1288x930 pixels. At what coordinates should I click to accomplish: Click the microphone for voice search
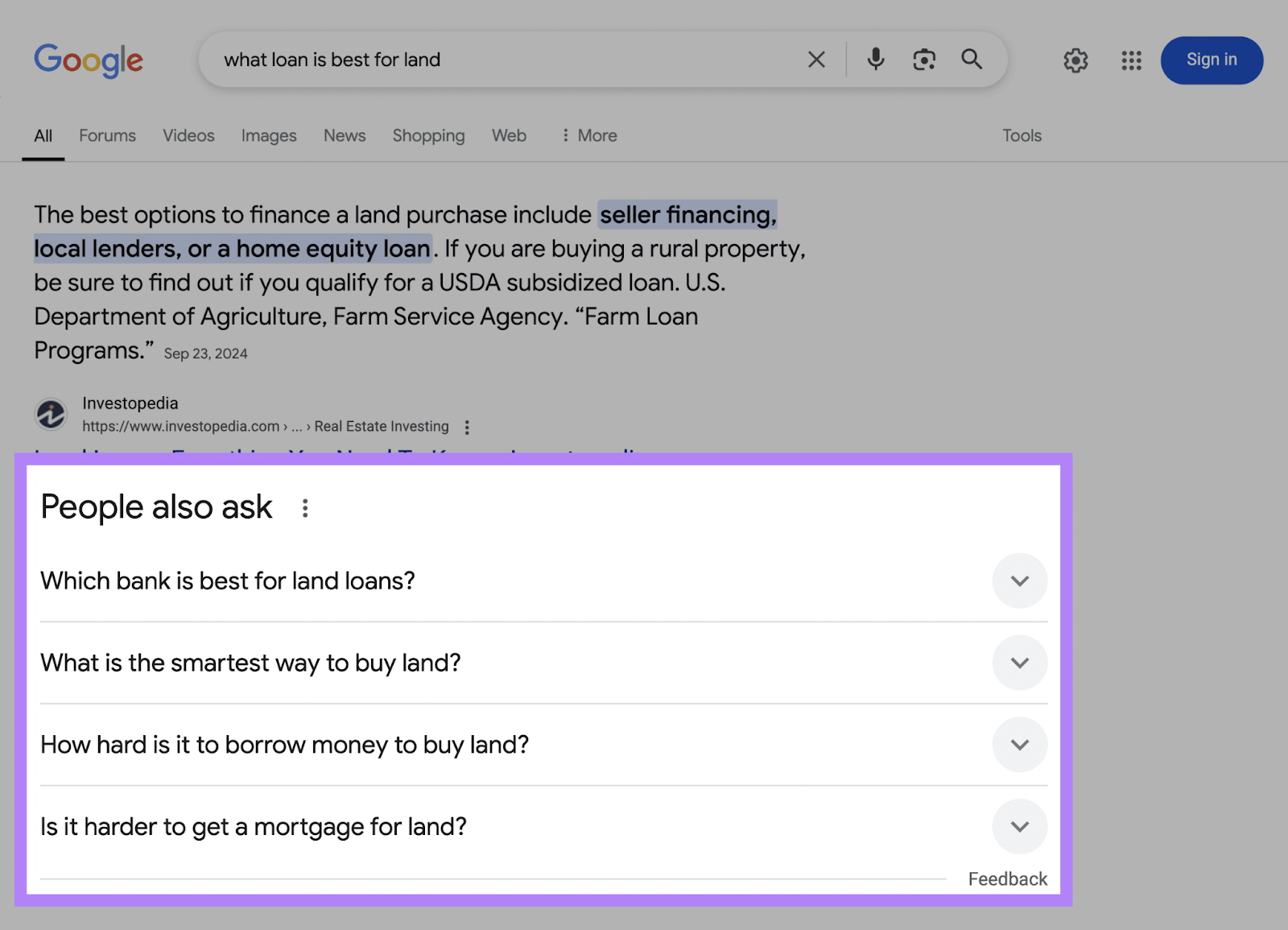875,60
